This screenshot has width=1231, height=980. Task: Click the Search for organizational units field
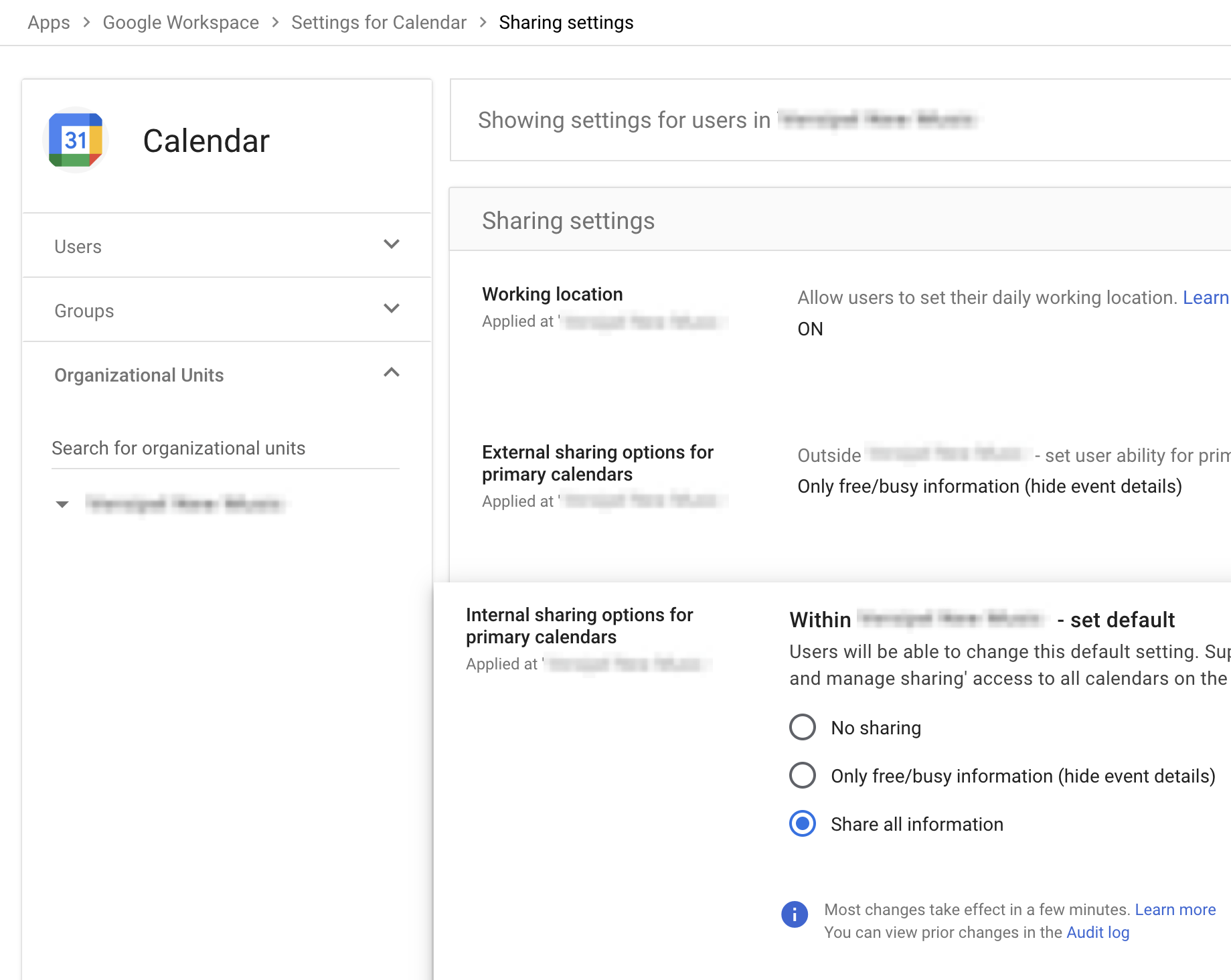225,448
